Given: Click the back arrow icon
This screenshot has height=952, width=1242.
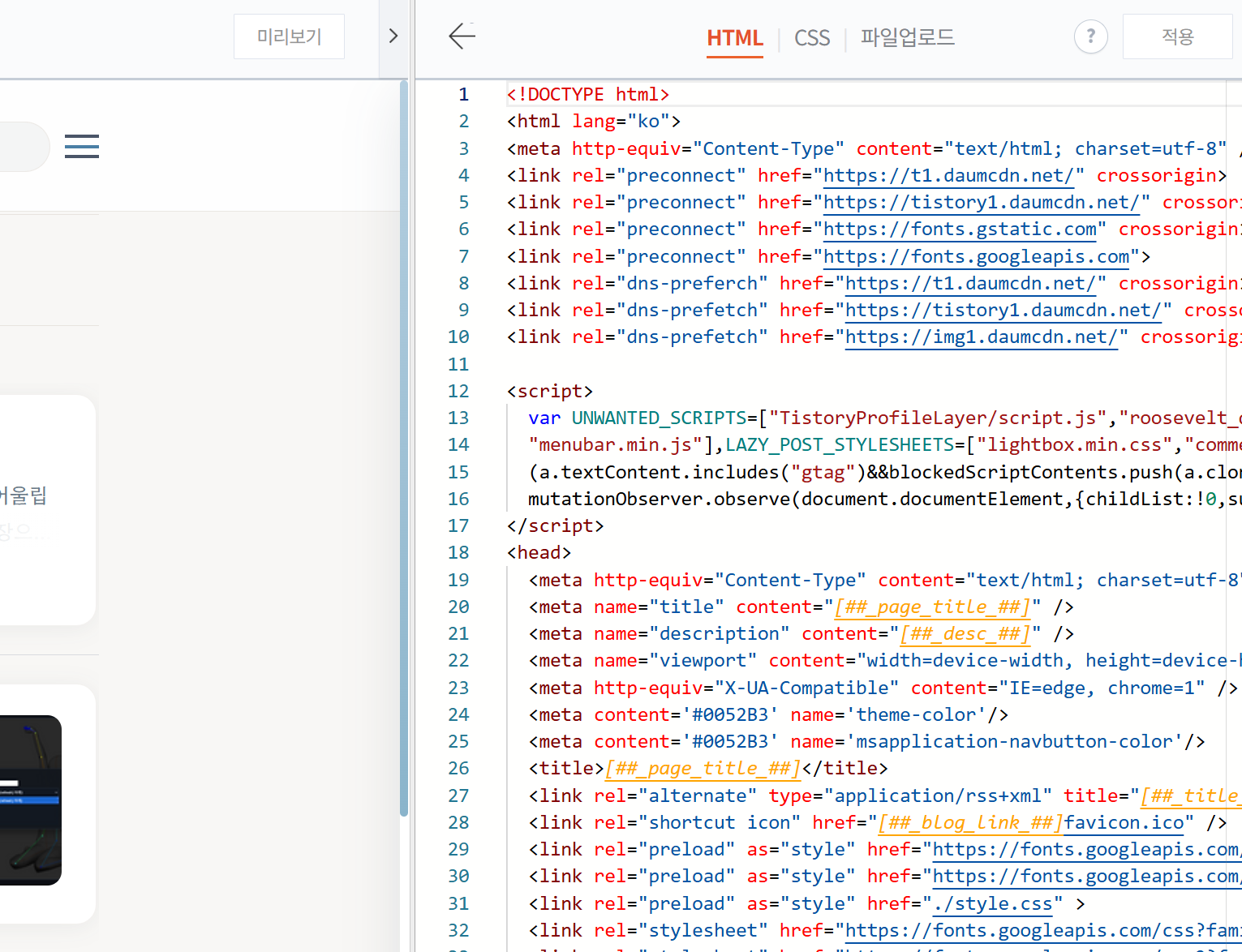Looking at the screenshot, I should tap(462, 36).
